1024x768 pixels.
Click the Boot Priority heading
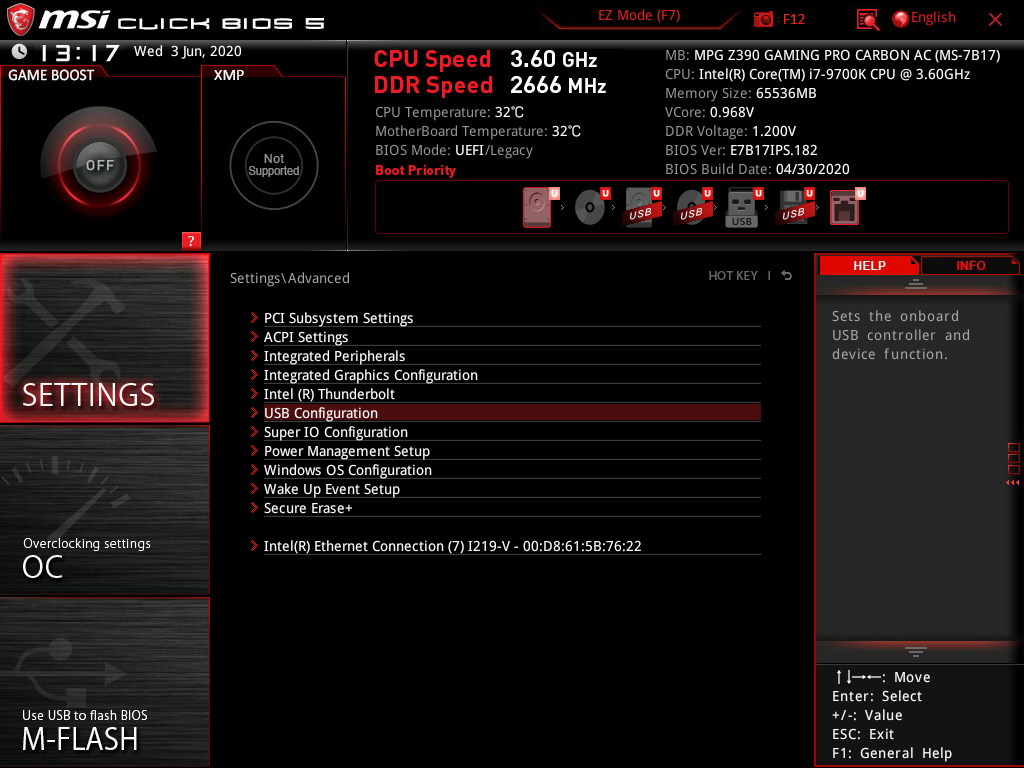415,170
